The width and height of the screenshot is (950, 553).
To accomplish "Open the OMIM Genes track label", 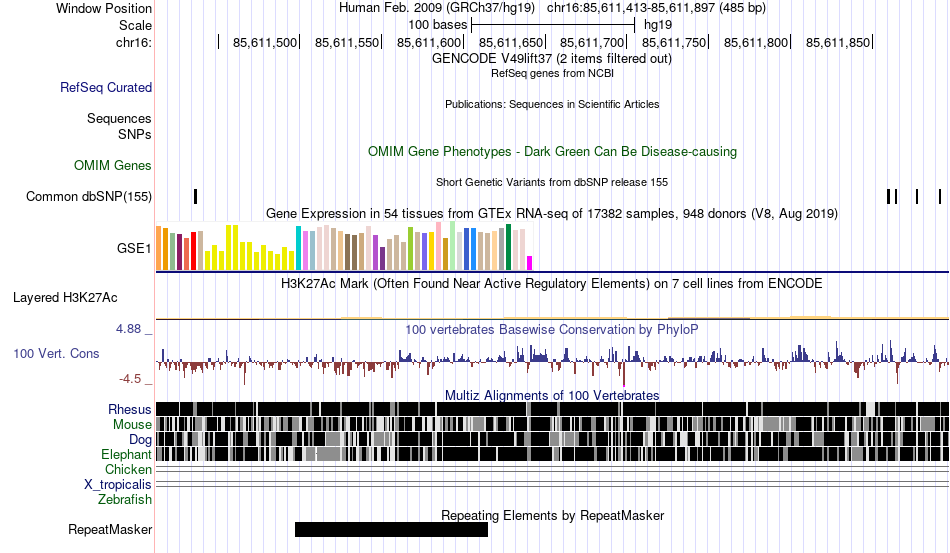I will 113,165.
